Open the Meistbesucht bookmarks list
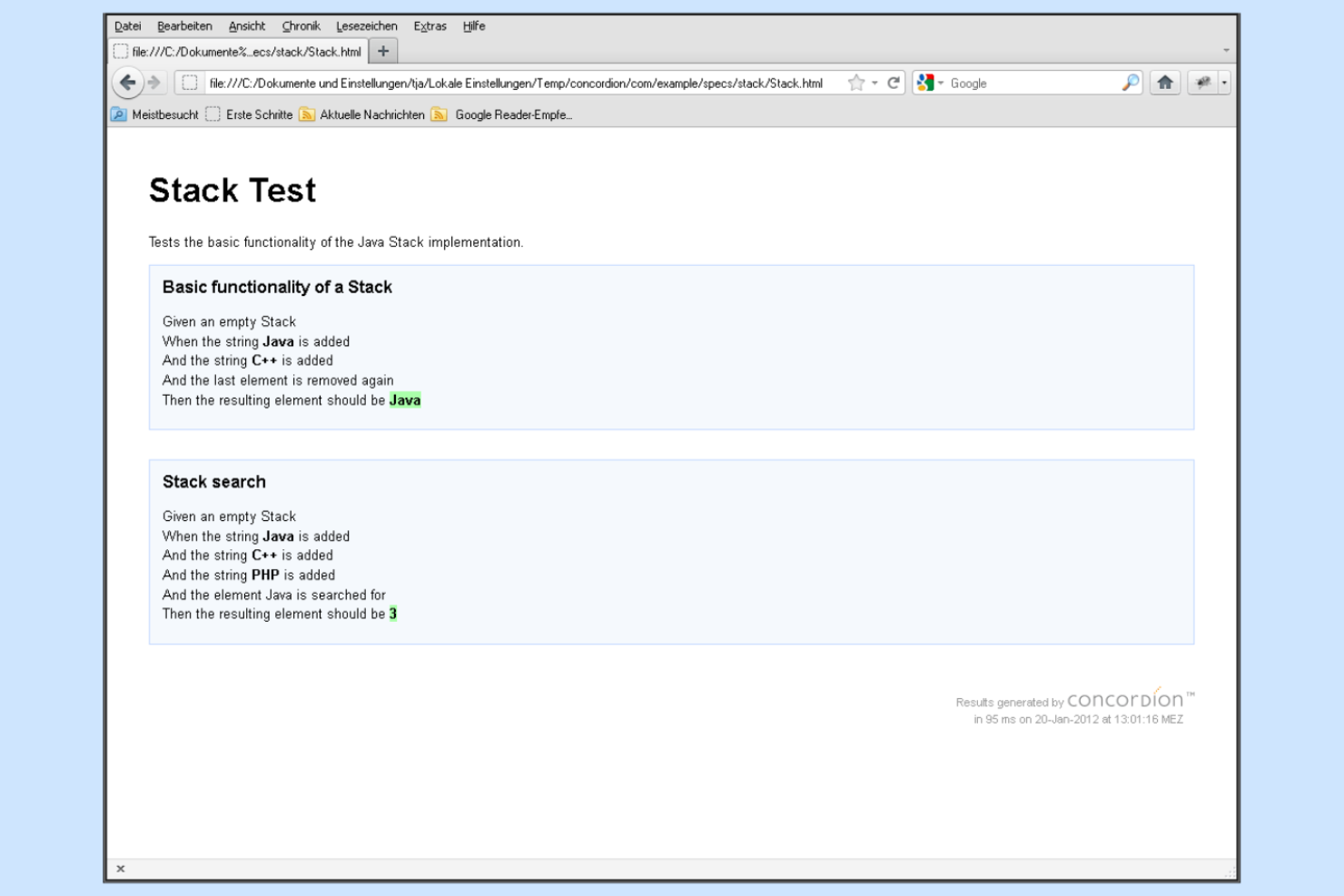1344x896 pixels. 163,115
